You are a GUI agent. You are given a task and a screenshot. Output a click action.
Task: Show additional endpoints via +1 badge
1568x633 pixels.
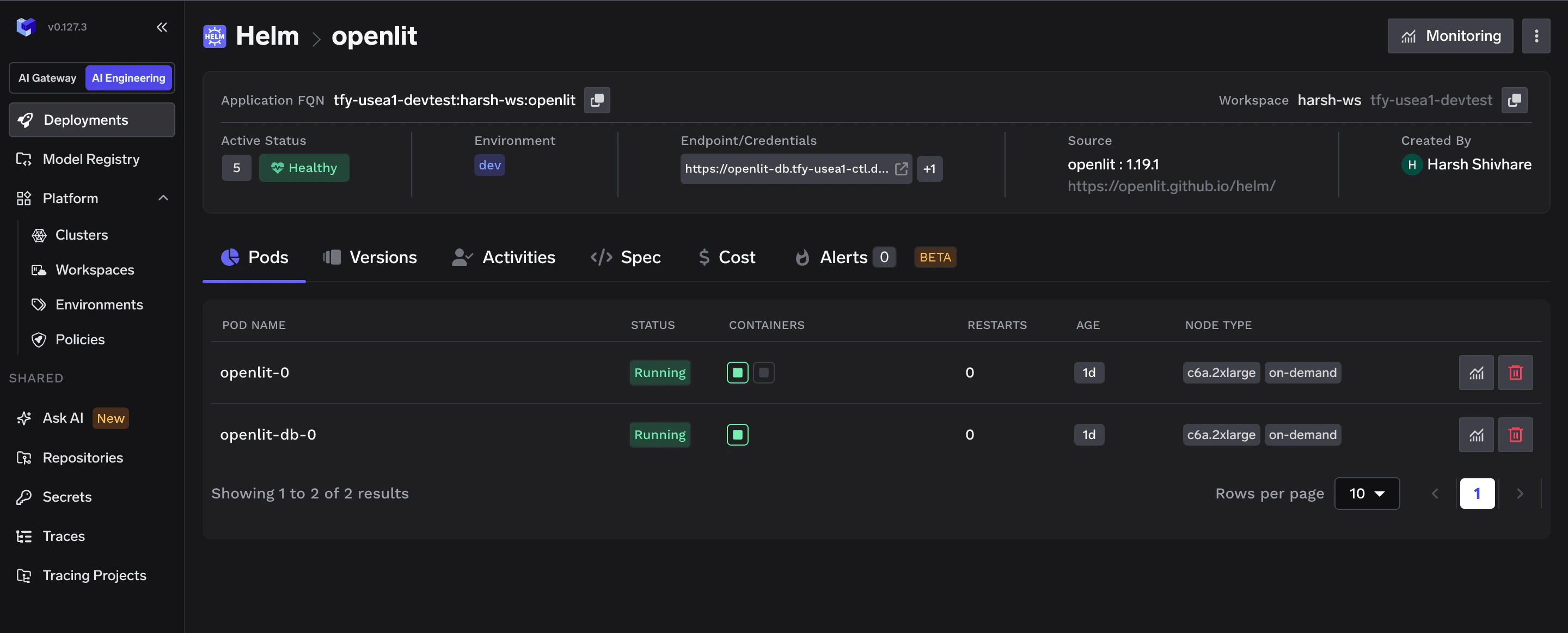929,169
